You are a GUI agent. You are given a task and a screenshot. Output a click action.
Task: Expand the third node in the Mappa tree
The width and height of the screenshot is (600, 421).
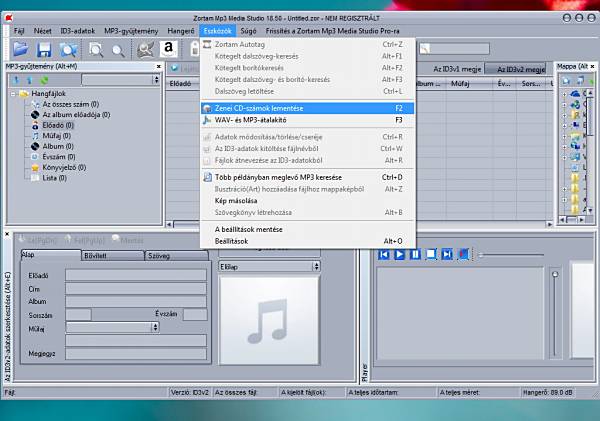[x=564, y=115]
